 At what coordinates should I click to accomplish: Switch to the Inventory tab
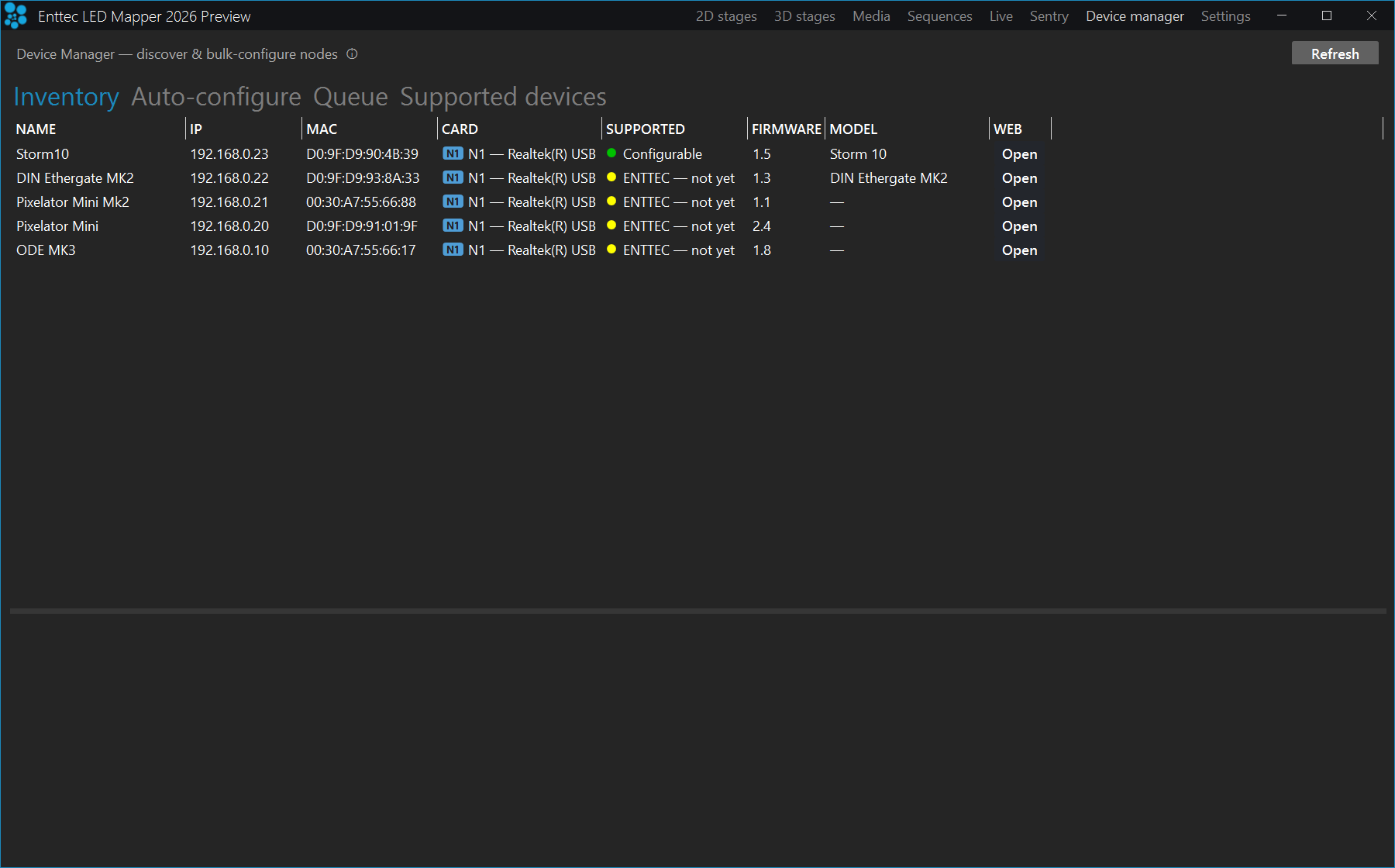pyautogui.click(x=66, y=97)
